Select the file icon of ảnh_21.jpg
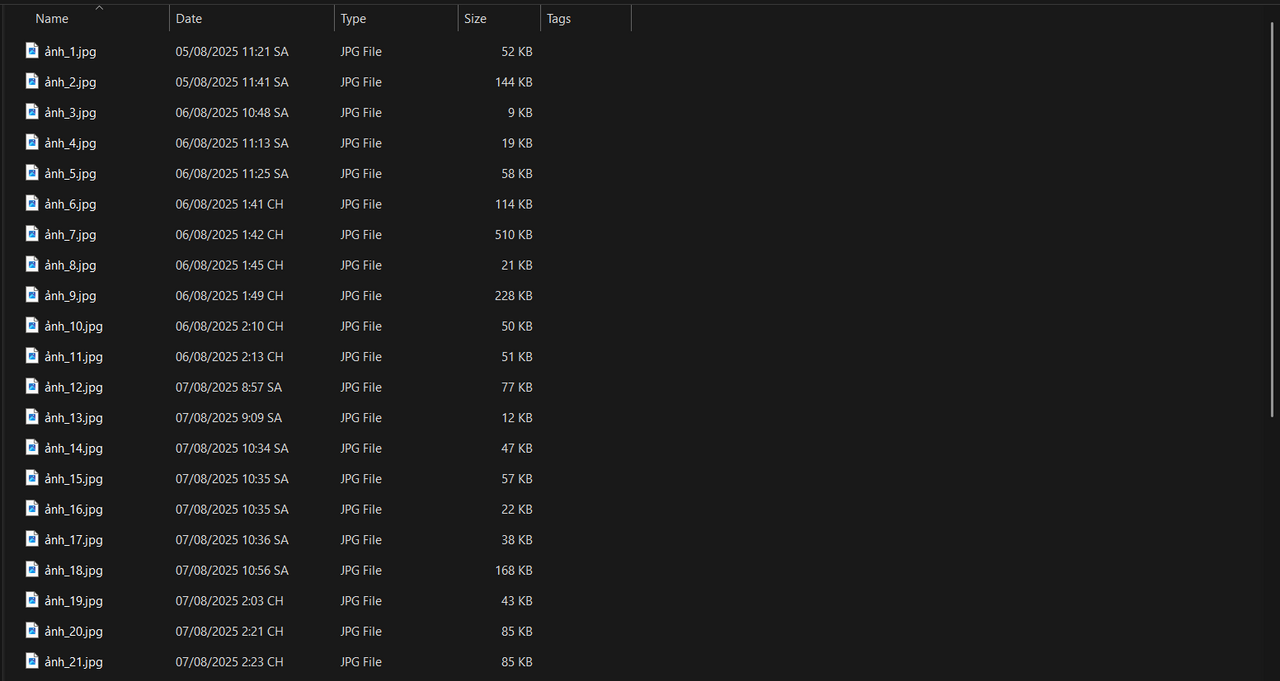This screenshot has width=1280, height=681. point(32,662)
